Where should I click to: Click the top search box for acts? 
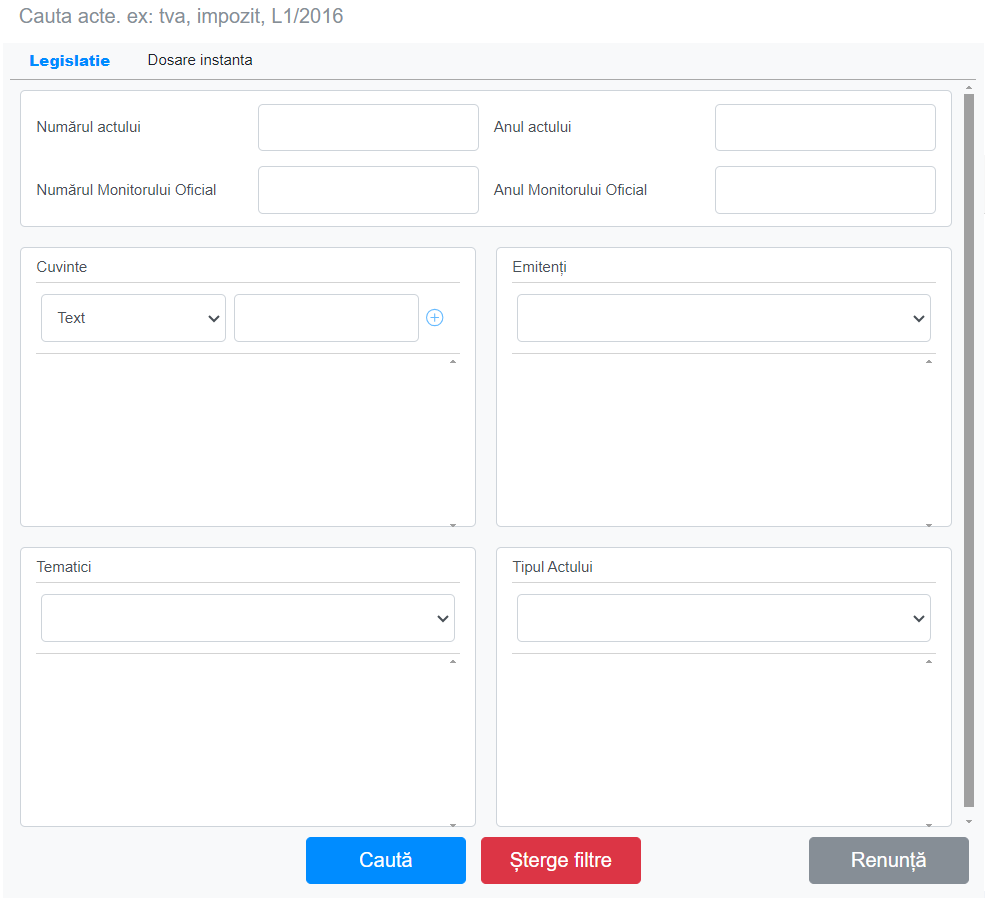click(400, 17)
